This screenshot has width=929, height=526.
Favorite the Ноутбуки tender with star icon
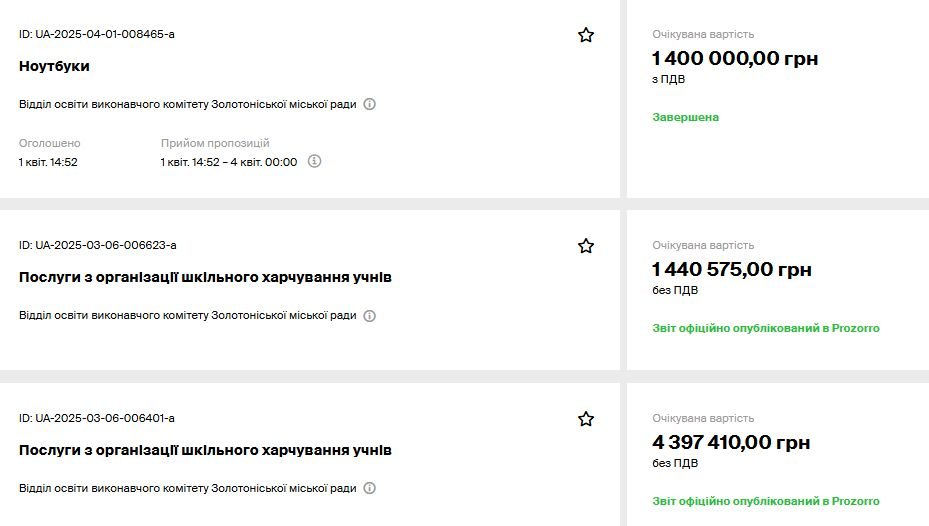(585, 35)
